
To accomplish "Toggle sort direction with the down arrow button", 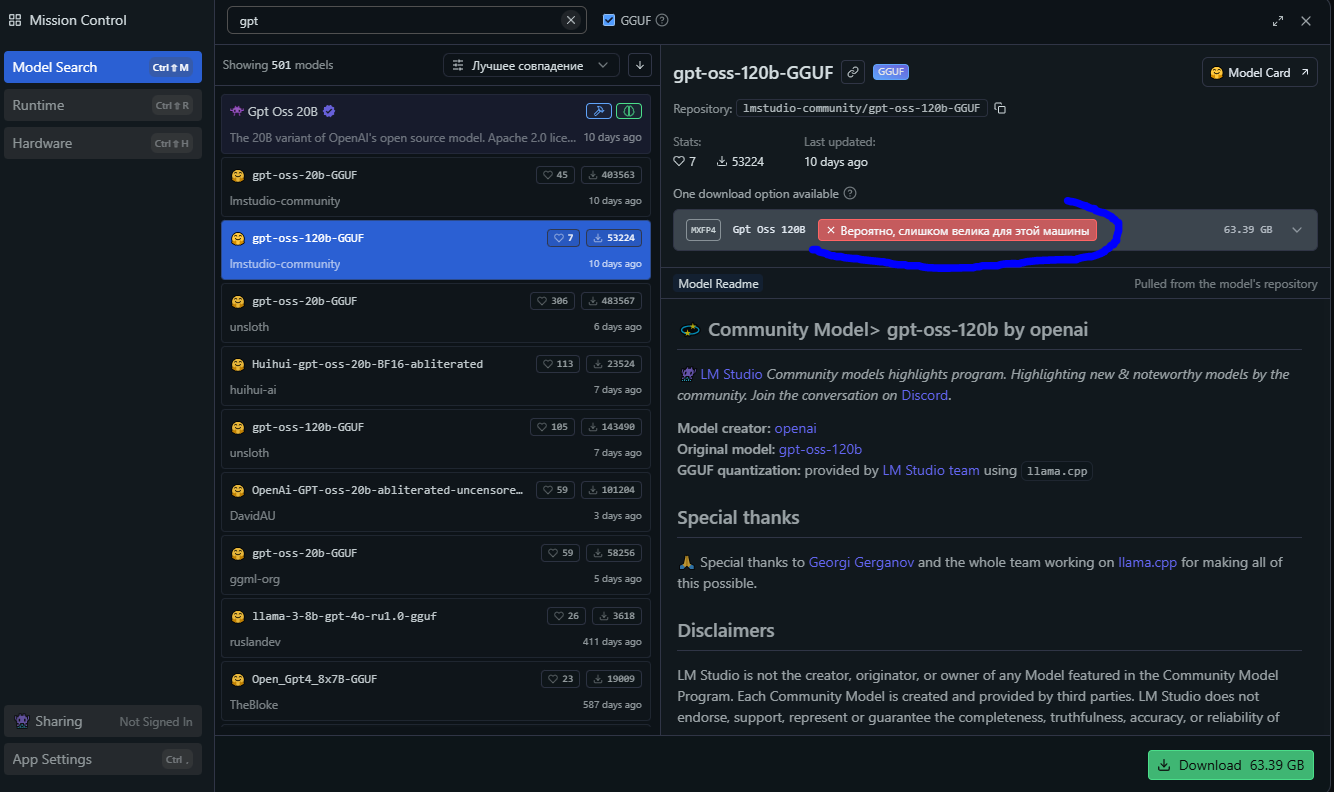I will pos(640,65).
